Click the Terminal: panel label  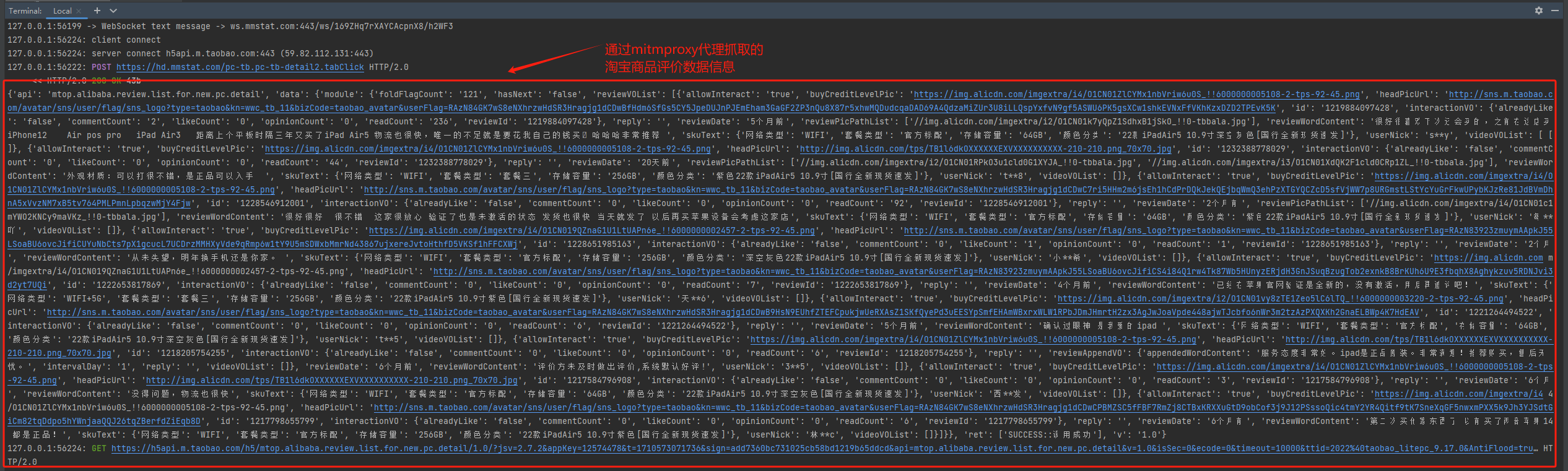click(25, 11)
